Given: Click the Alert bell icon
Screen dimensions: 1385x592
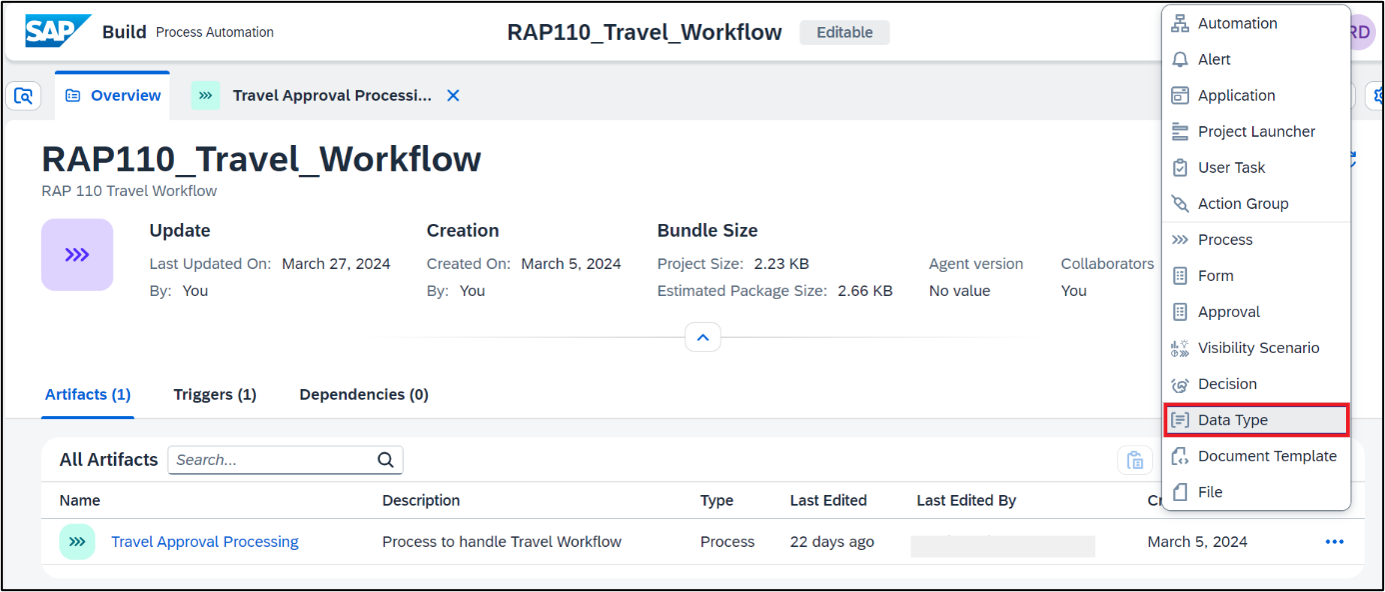Looking at the screenshot, I should (x=1180, y=59).
